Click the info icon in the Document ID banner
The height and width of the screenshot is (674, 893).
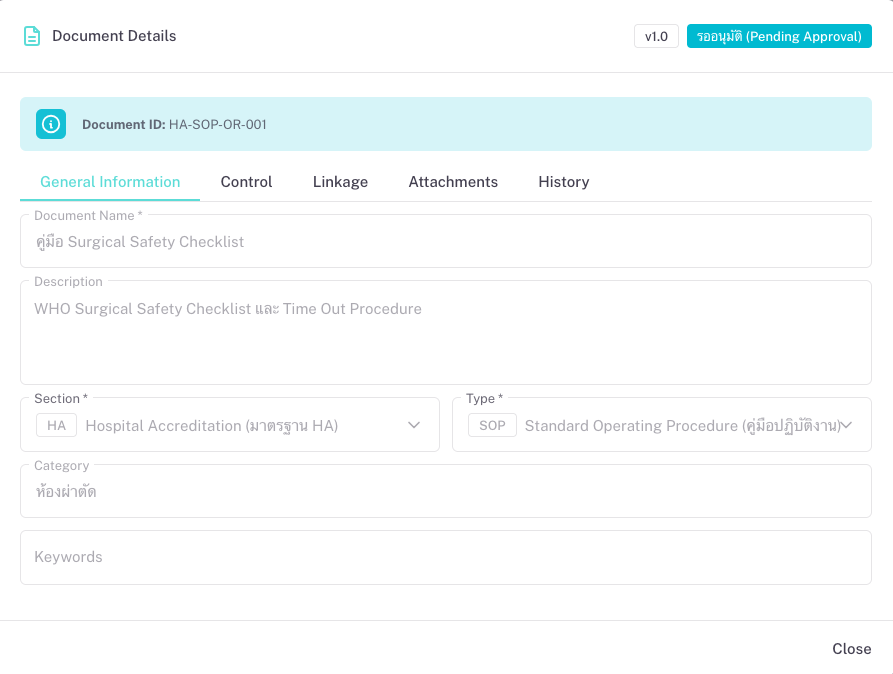[x=51, y=124]
